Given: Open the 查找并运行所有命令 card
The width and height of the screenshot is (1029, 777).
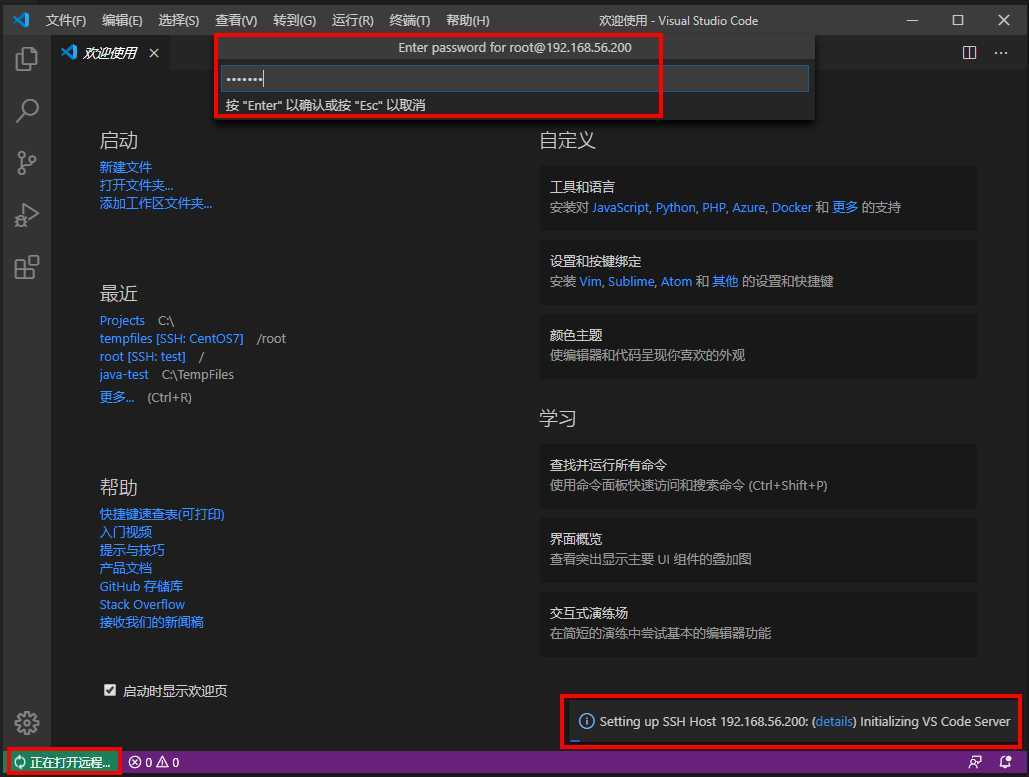Looking at the screenshot, I should point(758,476).
